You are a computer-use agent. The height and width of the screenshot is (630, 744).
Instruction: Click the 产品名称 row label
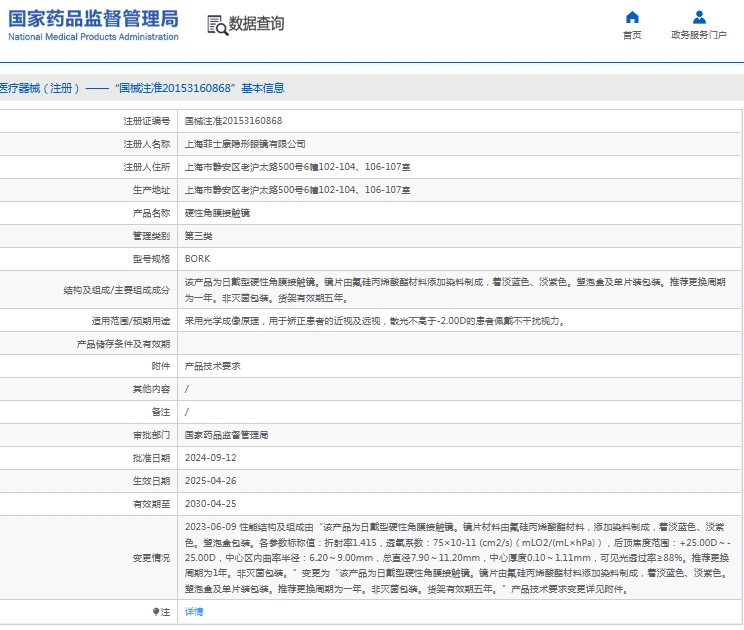[x=151, y=213]
